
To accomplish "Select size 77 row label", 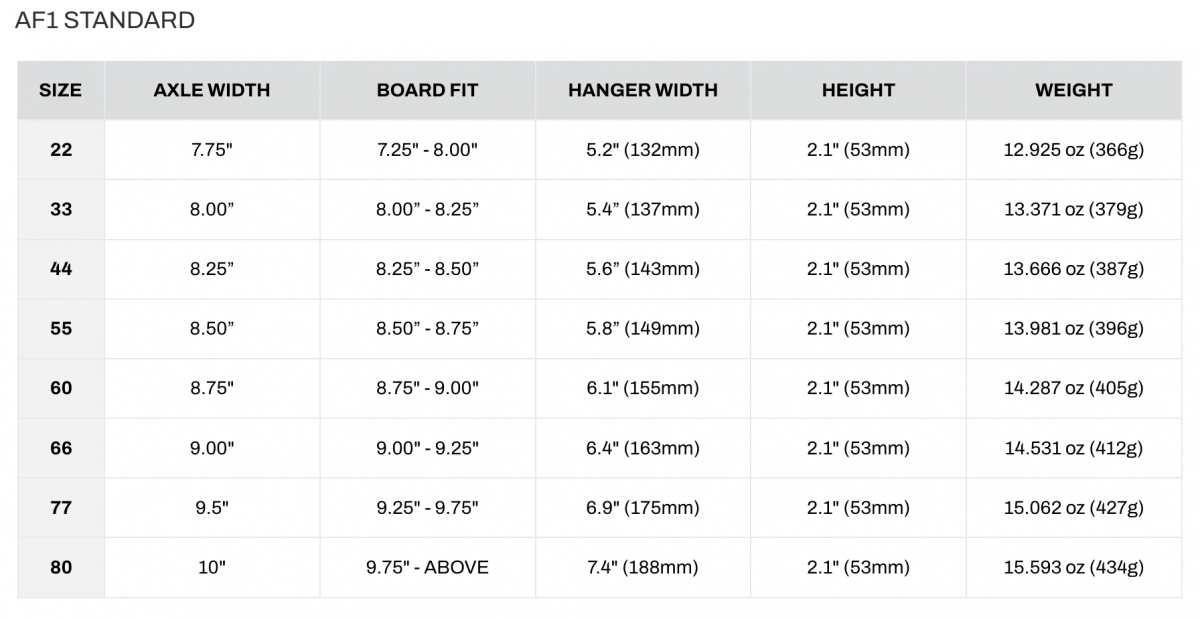I will tap(61, 508).
